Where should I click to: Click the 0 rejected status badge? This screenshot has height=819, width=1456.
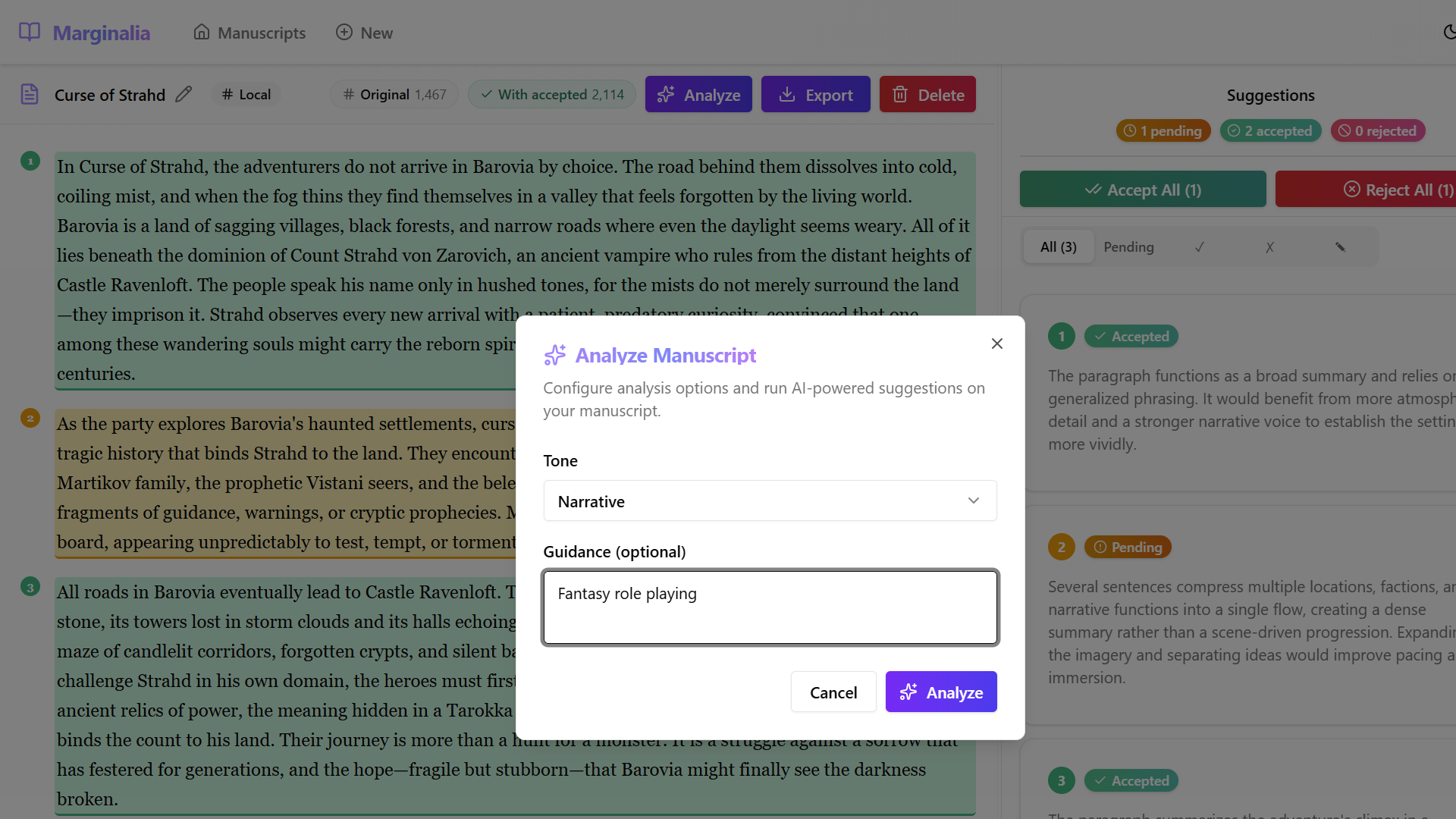point(1378,130)
